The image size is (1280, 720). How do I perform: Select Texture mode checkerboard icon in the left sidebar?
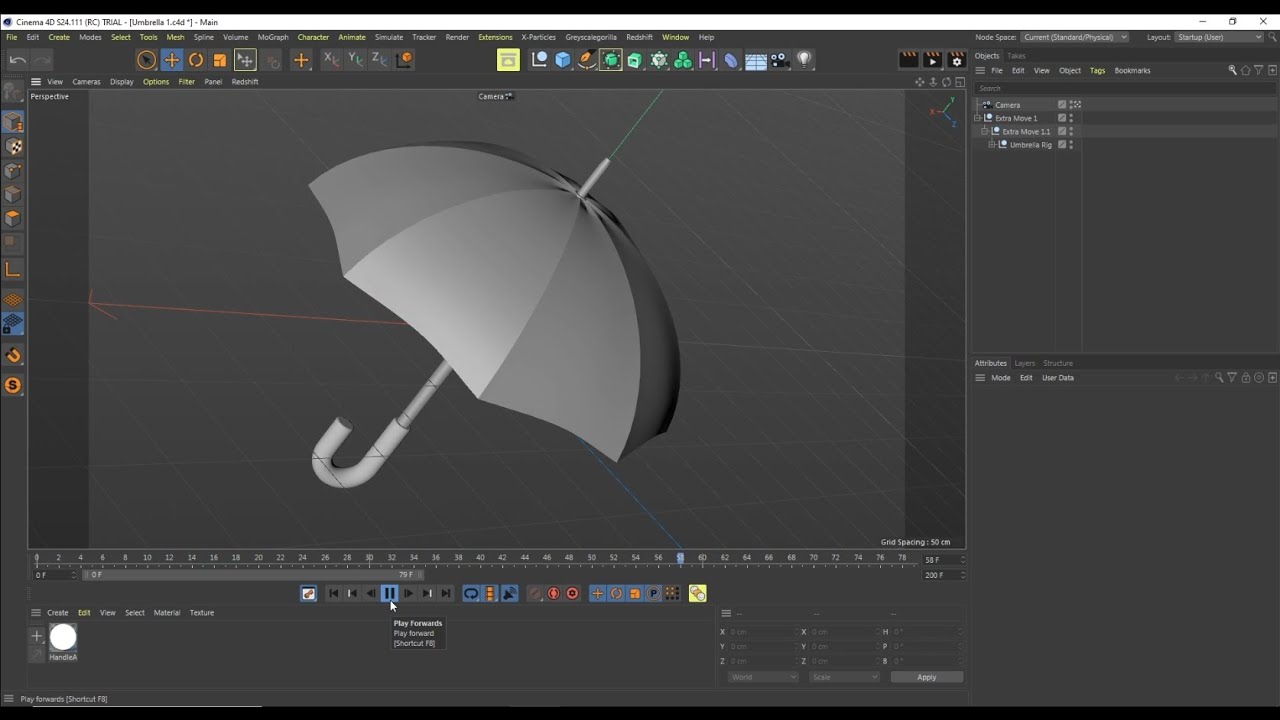coord(13,146)
